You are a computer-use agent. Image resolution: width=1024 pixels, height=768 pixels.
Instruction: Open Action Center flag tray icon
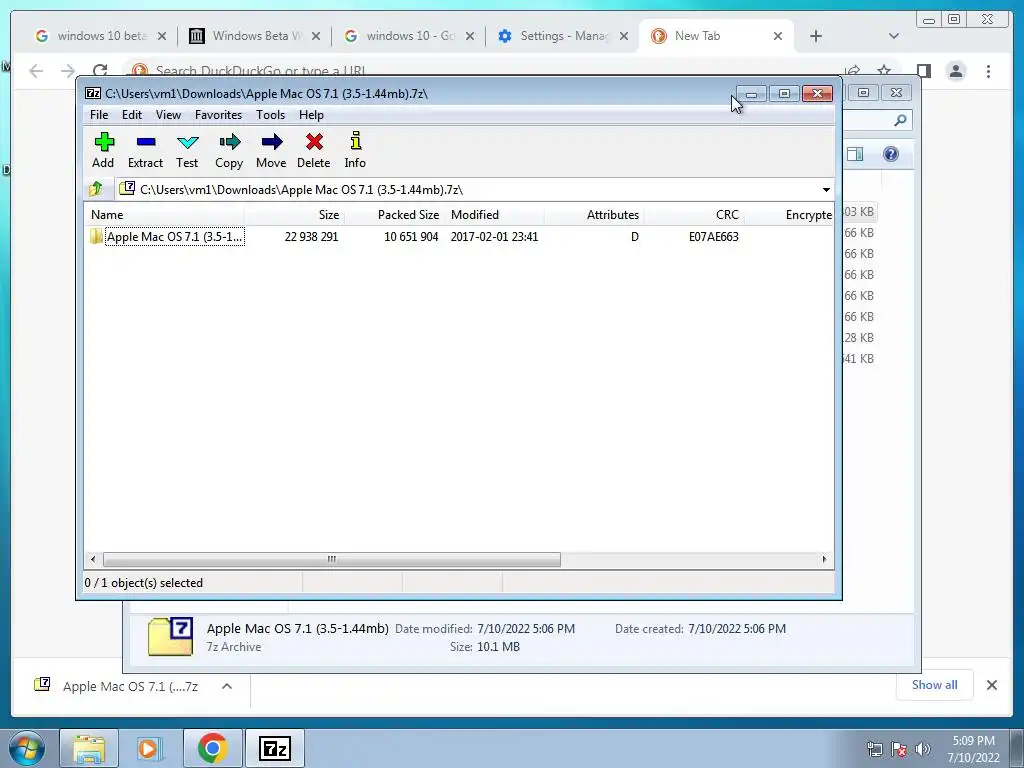[x=899, y=749]
